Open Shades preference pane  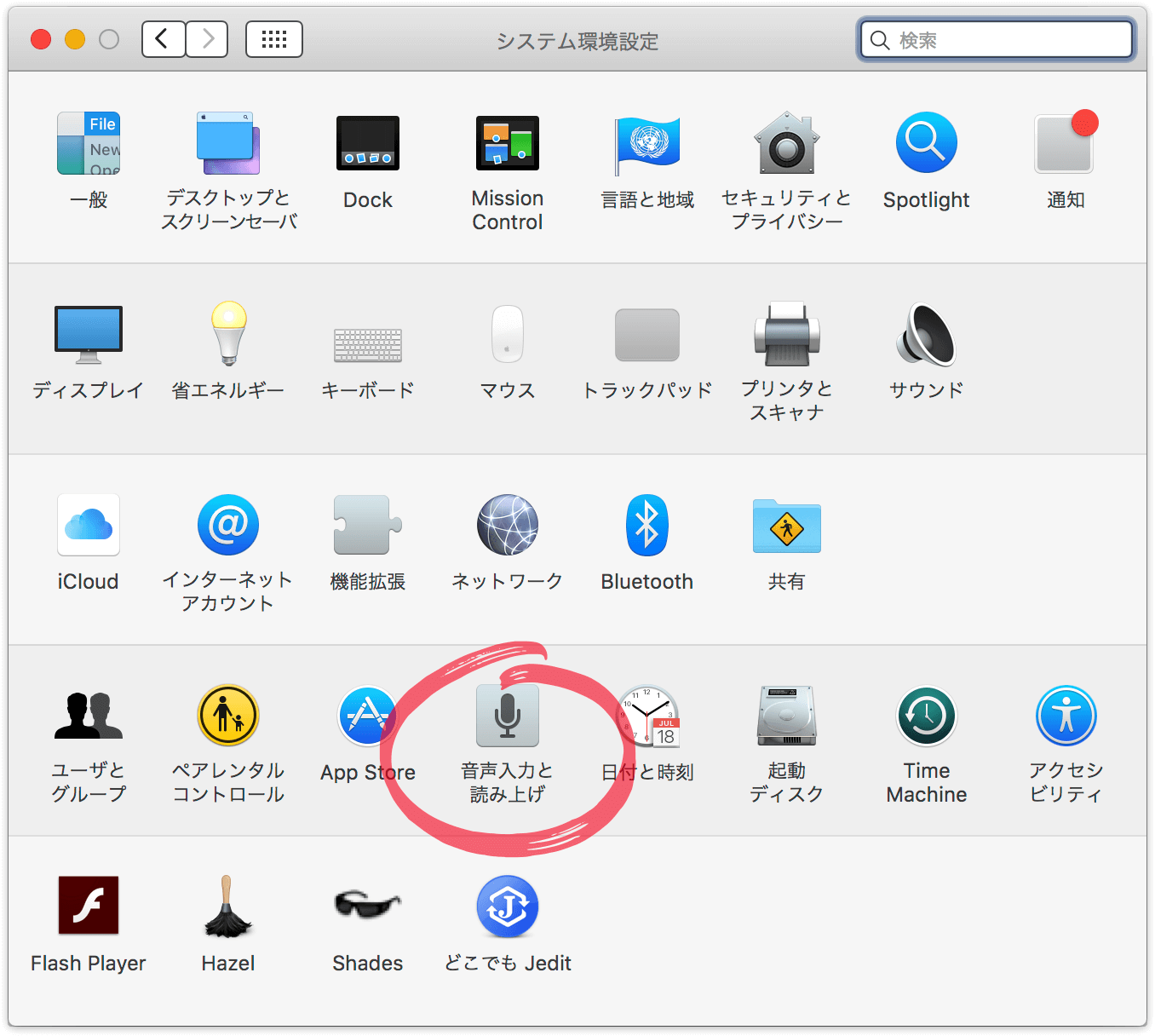tap(368, 905)
